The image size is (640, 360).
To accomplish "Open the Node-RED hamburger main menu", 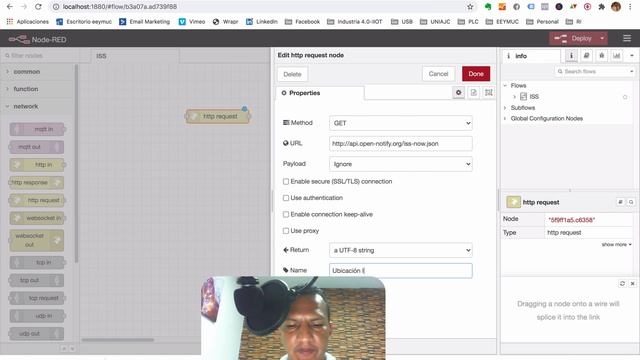I will pyautogui.click(x=627, y=38).
